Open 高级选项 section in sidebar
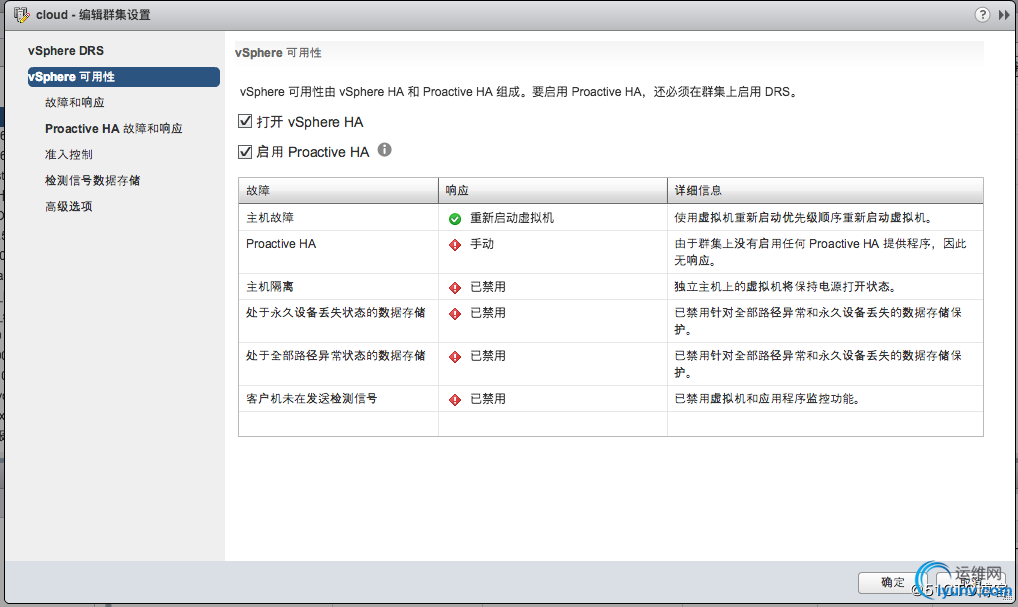Image resolution: width=1018 pixels, height=607 pixels. (x=69, y=206)
